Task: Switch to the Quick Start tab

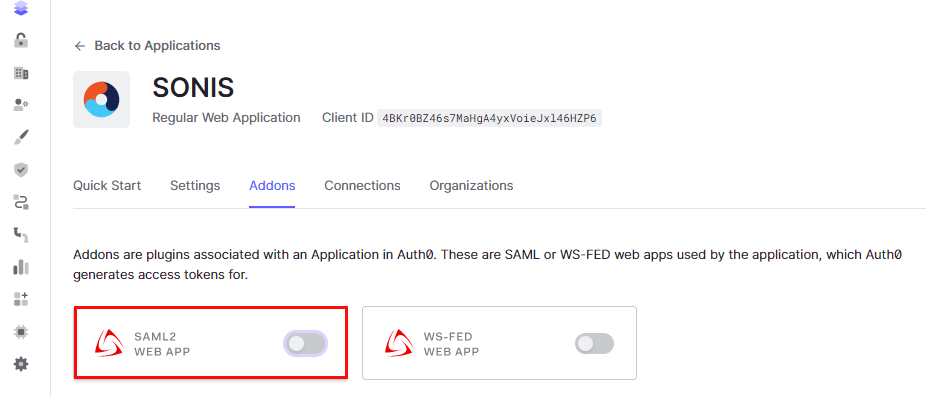Action: [107, 186]
